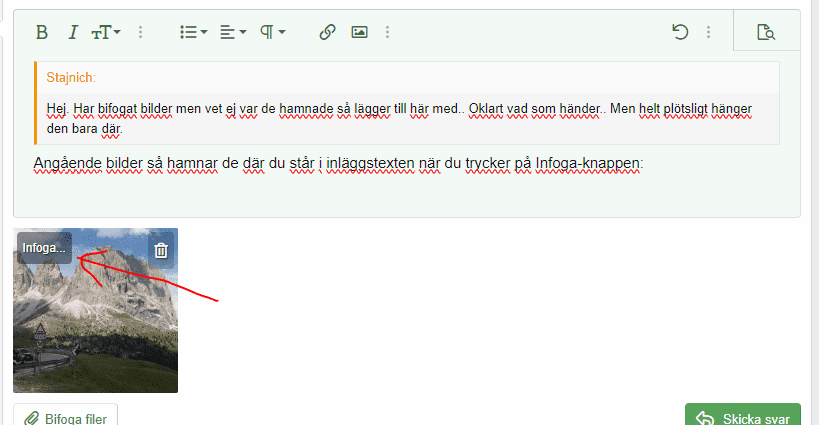Delete the attached image using the trash icon
The height and width of the screenshot is (425, 819).
pos(161,251)
